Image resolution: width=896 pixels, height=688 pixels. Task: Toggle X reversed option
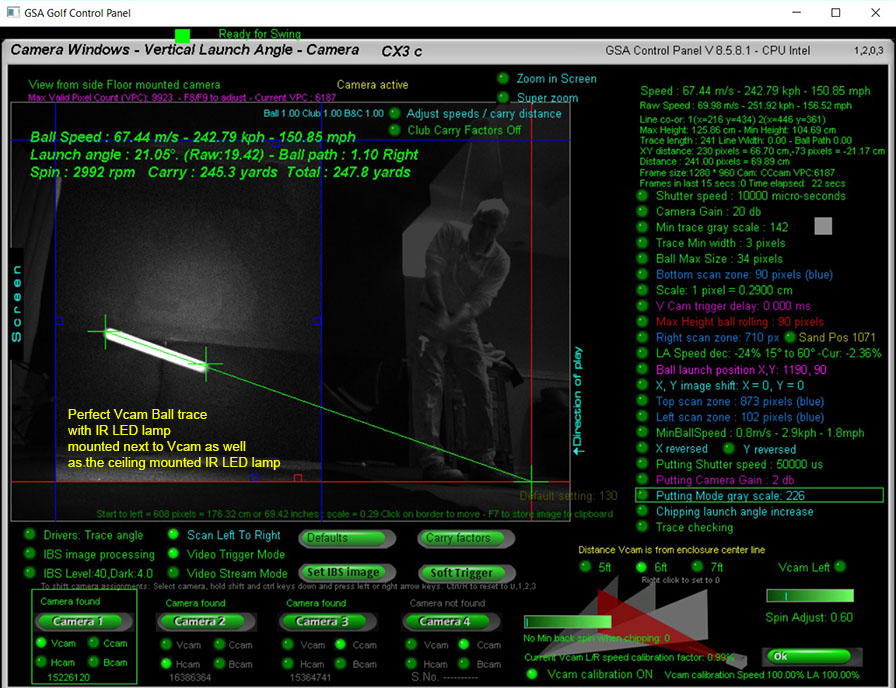[x=642, y=448]
